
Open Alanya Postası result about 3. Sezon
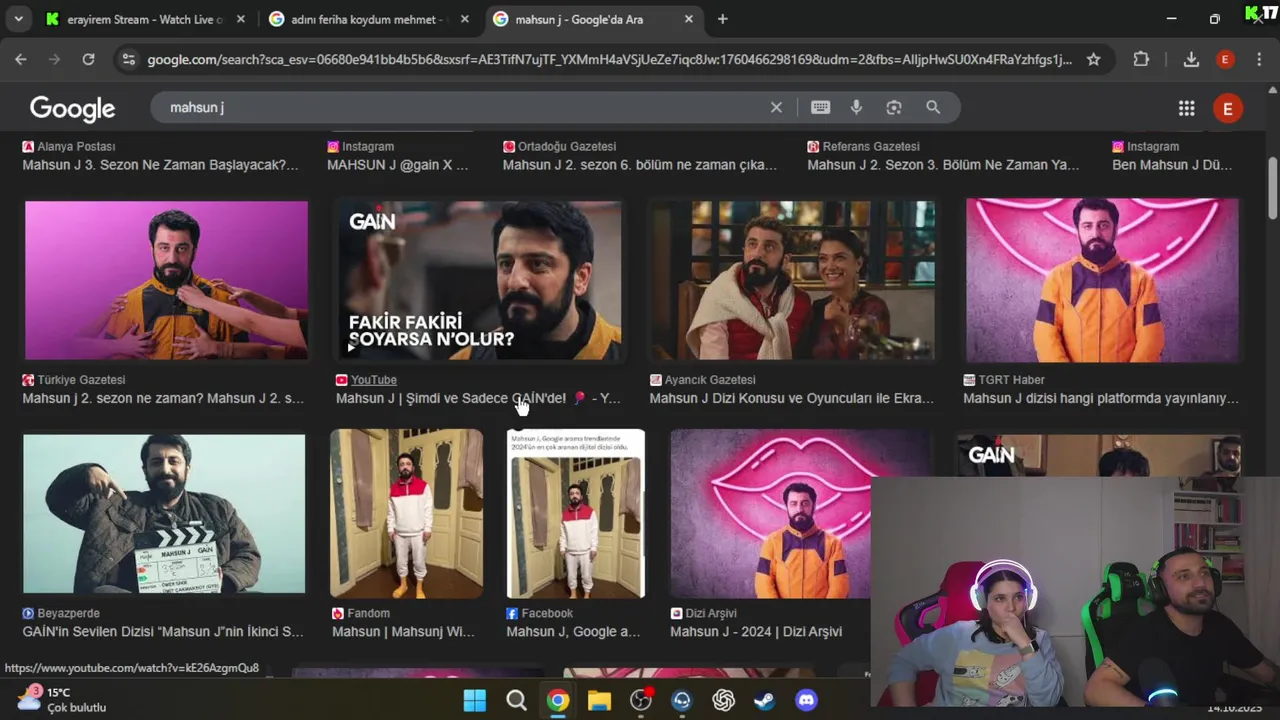coord(160,165)
